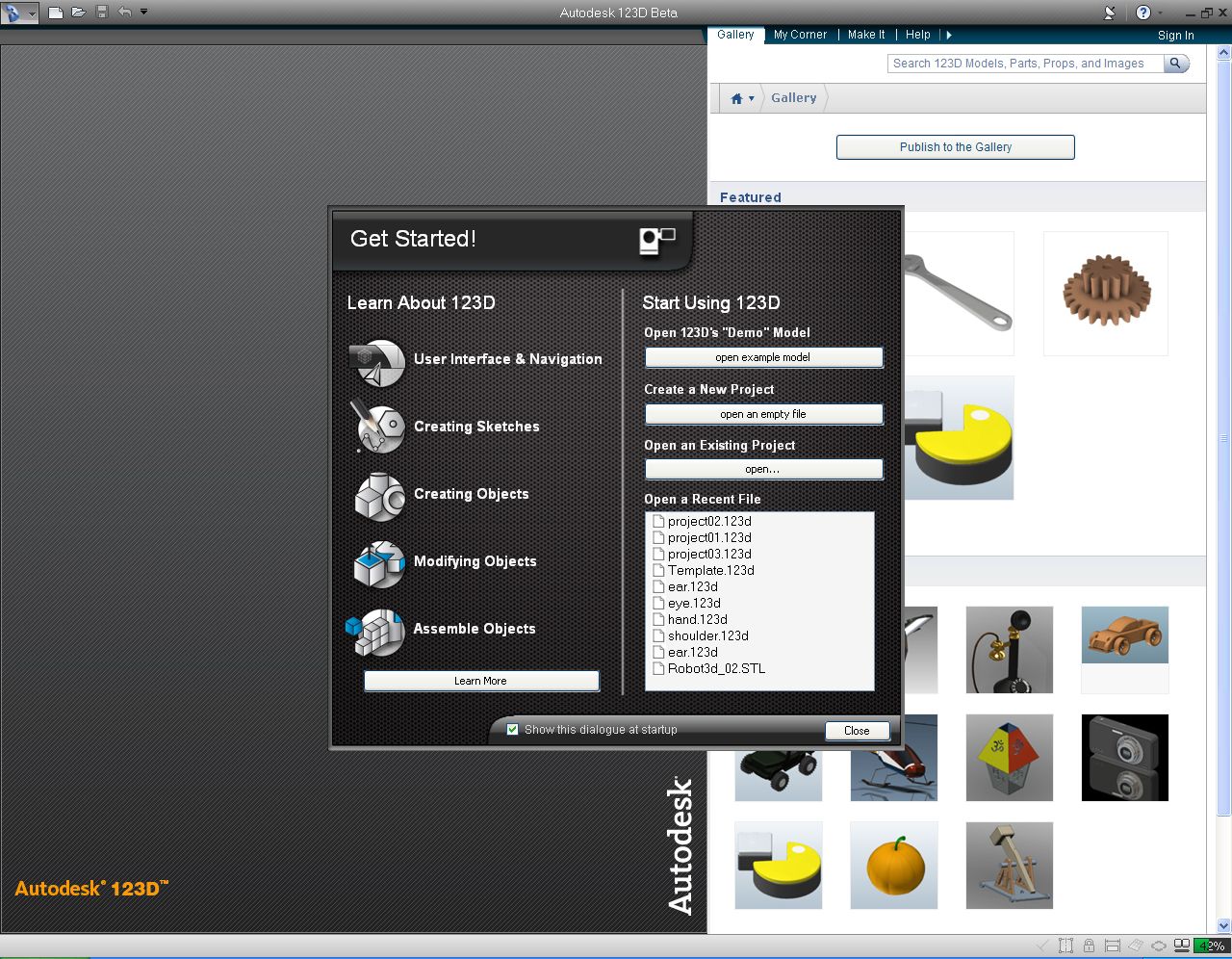
Task: Expand the home breadcrumb dropdown
Action: pos(751,97)
